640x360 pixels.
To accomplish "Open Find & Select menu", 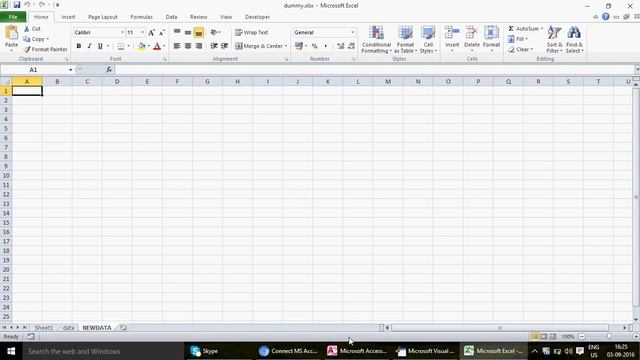I will [574, 39].
